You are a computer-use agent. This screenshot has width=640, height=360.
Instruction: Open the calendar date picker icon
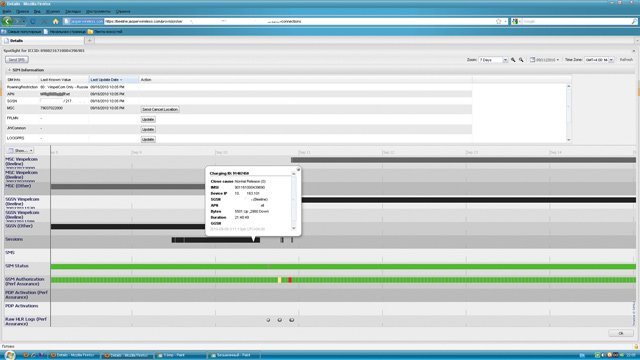pyautogui.click(x=532, y=60)
